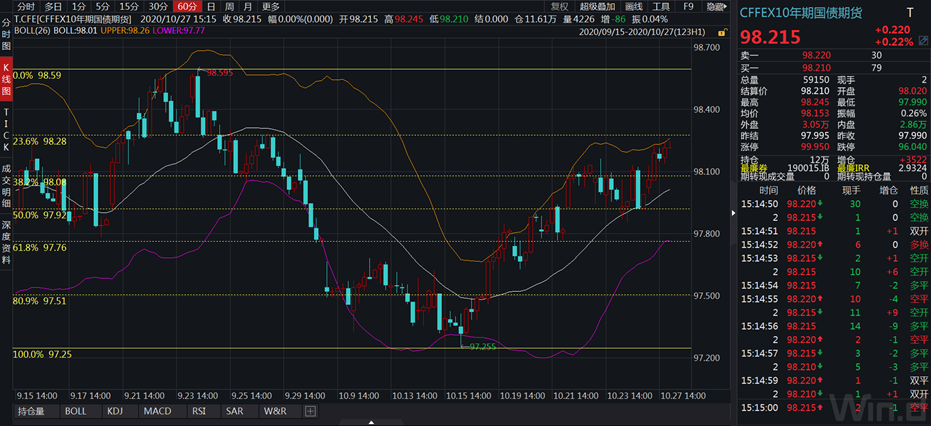Image resolution: width=931 pixels, height=426 pixels.
Task: Open the 复权 adjustment option
Action: click(560, 7)
